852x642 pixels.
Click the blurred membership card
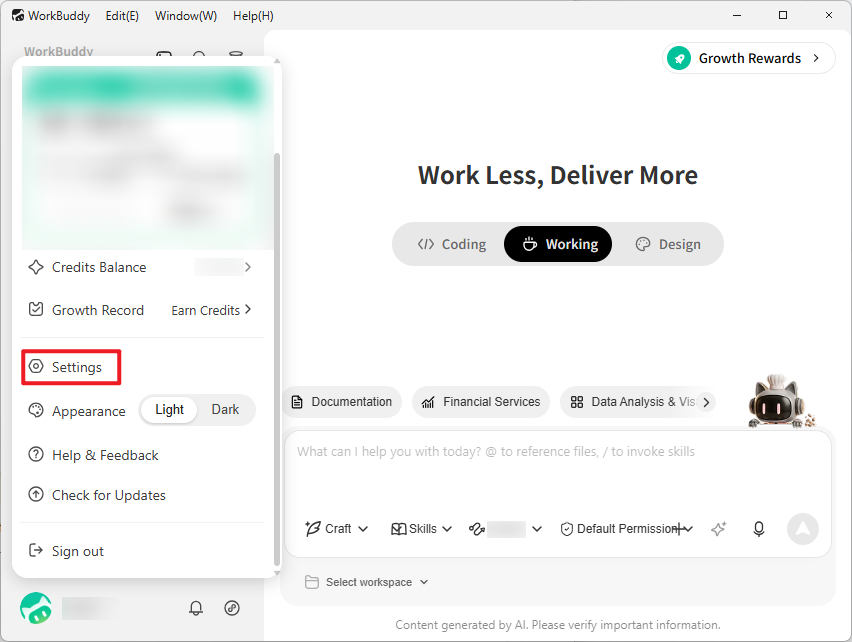(147, 158)
